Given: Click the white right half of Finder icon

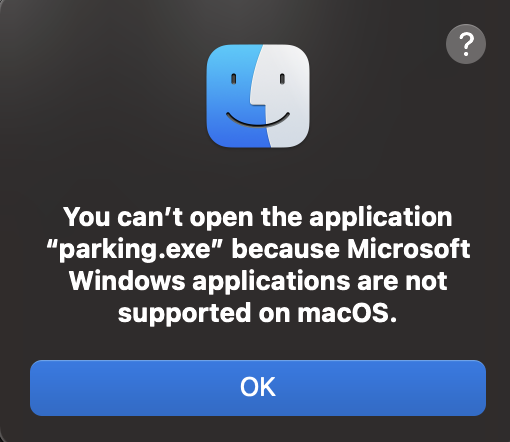Looking at the screenshot, I should click(x=287, y=97).
